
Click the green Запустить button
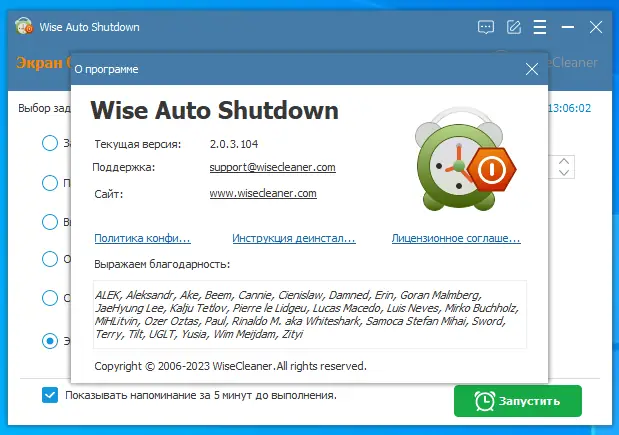pos(518,401)
